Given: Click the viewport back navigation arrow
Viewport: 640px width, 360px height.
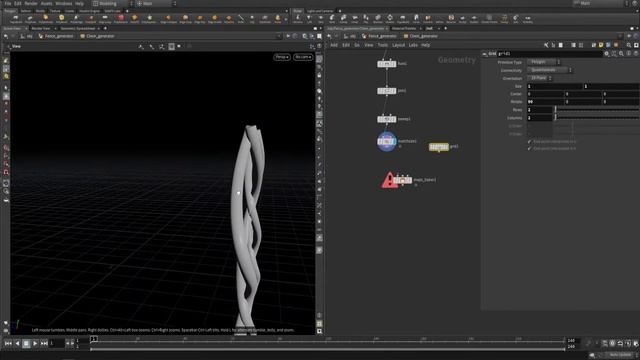Looking at the screenshot, I should (6, 36).
